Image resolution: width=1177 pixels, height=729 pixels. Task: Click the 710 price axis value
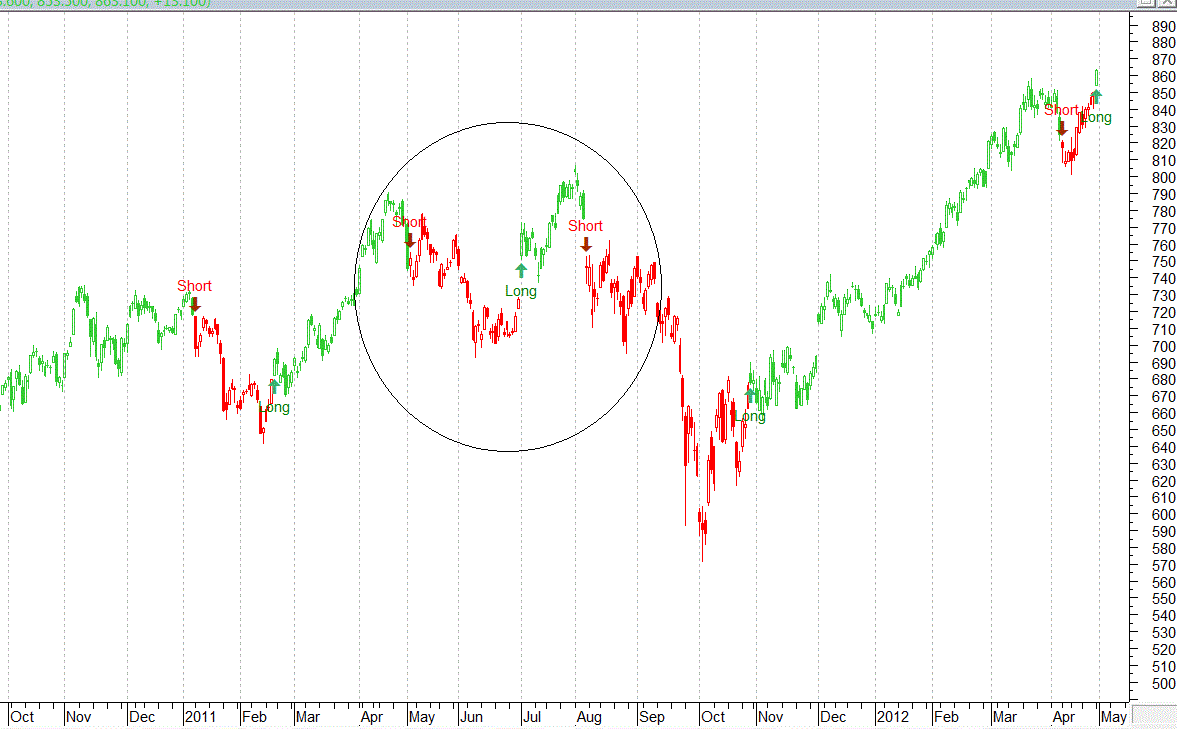1163,330
